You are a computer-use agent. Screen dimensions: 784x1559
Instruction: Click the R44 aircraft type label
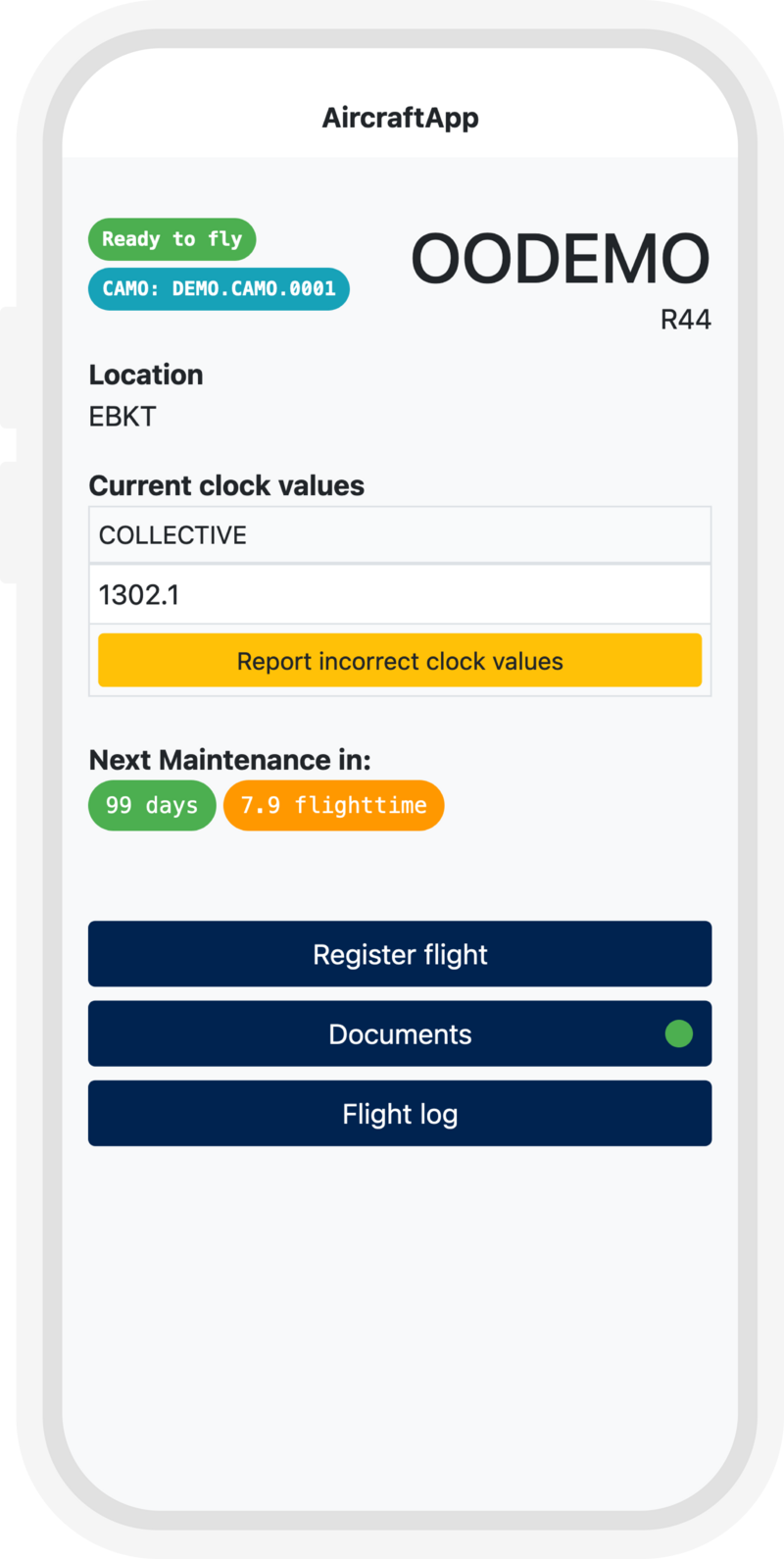tap(685, 320)
